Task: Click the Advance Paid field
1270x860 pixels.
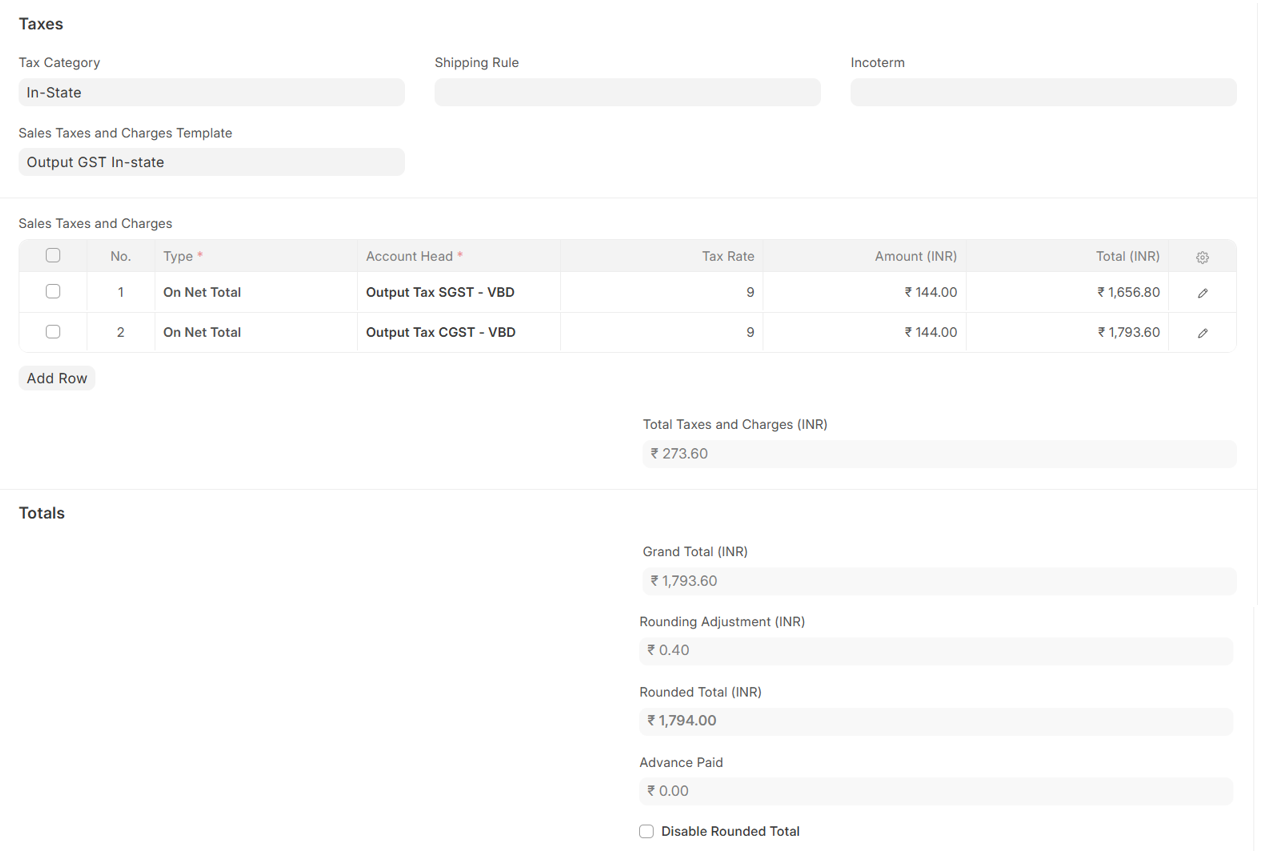Action: (936, 791)
